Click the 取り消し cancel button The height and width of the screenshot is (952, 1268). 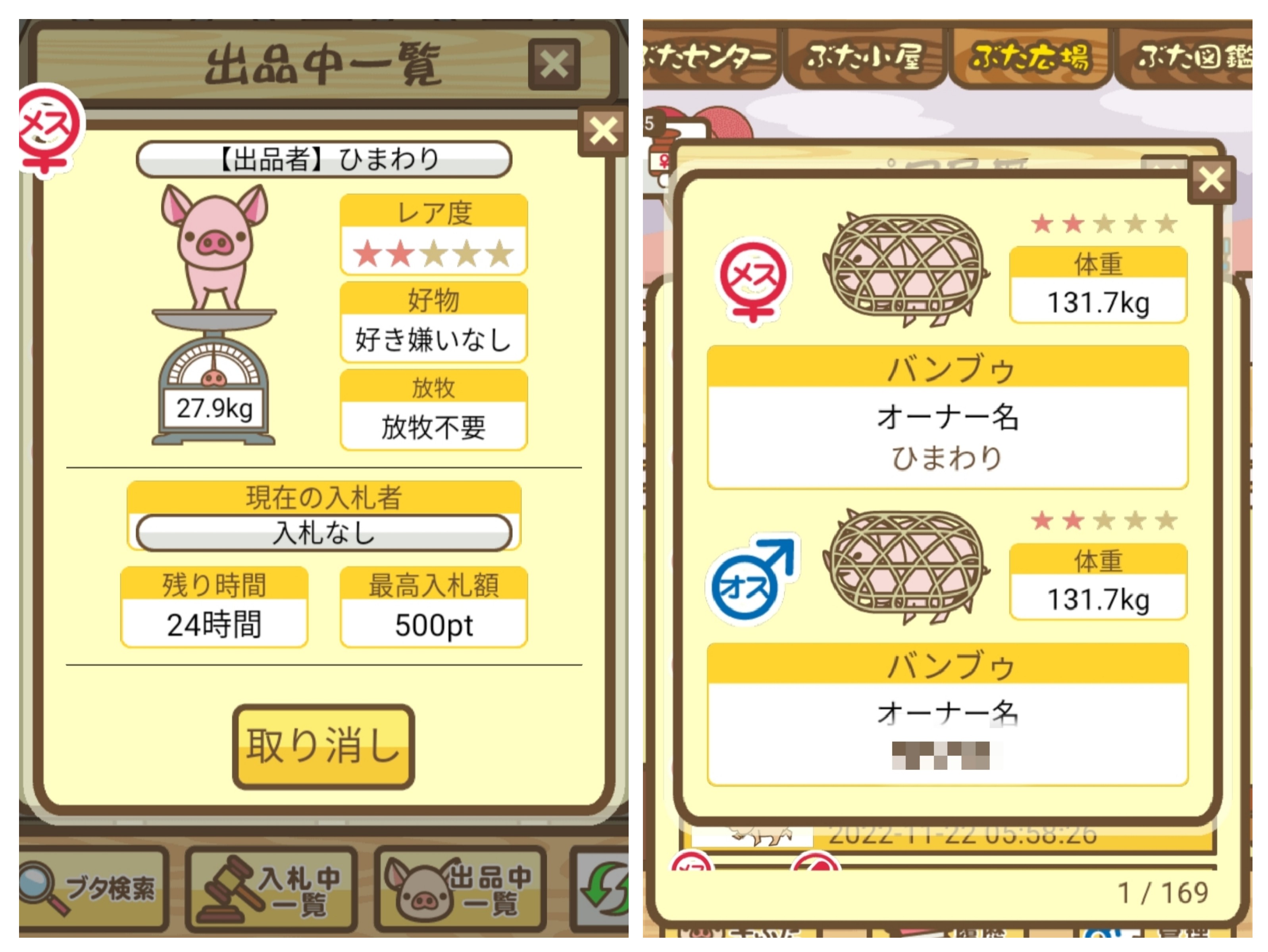pyautogui.click(x=323, y=747)
